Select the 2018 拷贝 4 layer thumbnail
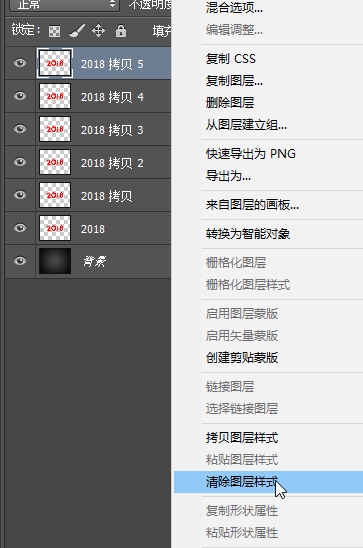This screenshot has width=363, height=548. [x=55, y=96]
